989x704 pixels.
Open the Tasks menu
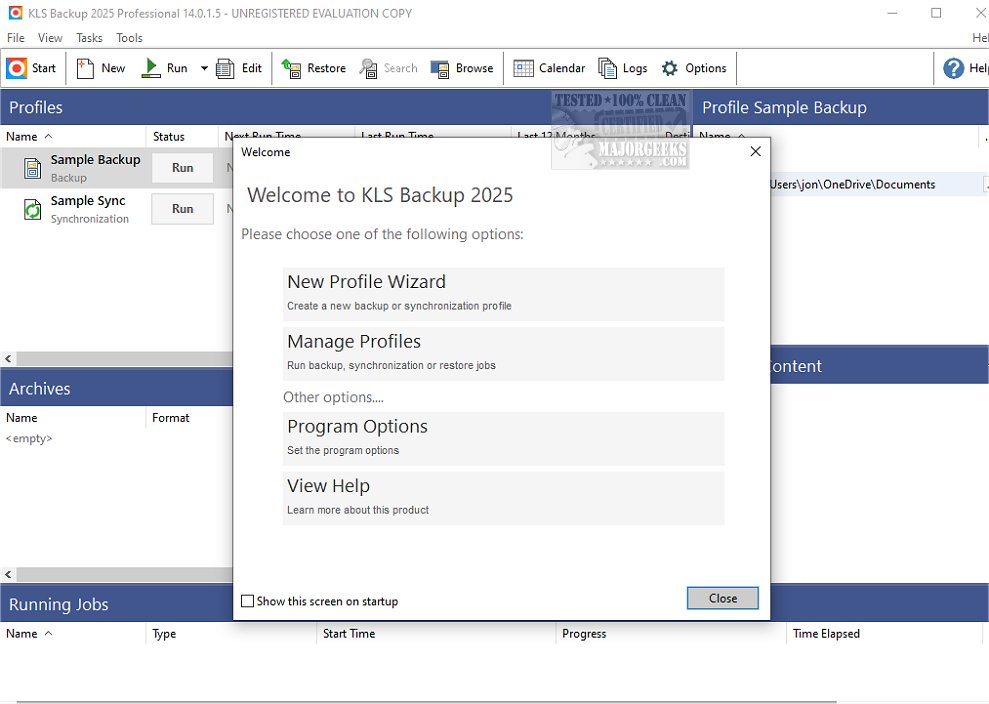(89, 38)
